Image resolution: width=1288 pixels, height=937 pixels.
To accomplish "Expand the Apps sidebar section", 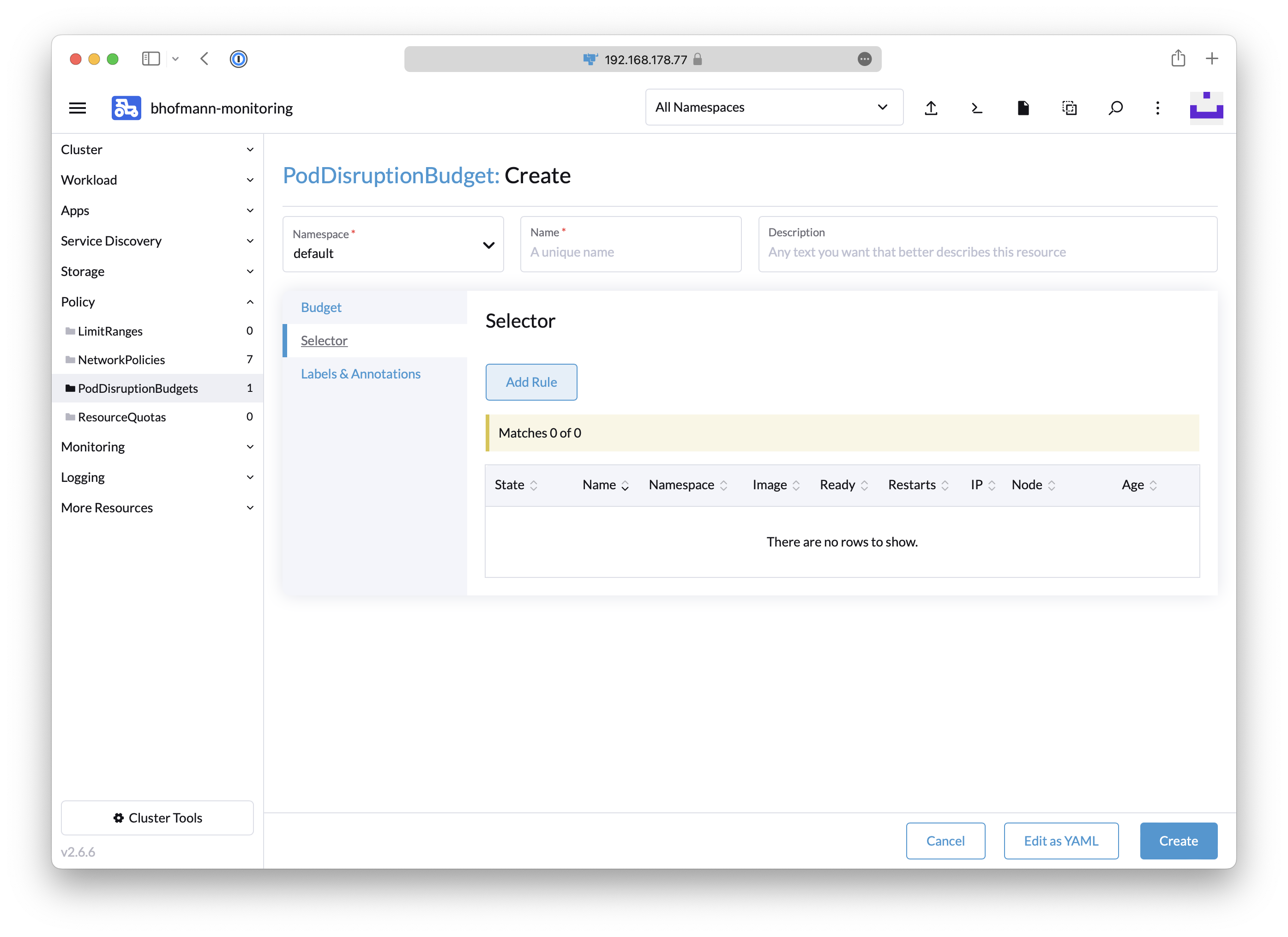I will (157, 210).
